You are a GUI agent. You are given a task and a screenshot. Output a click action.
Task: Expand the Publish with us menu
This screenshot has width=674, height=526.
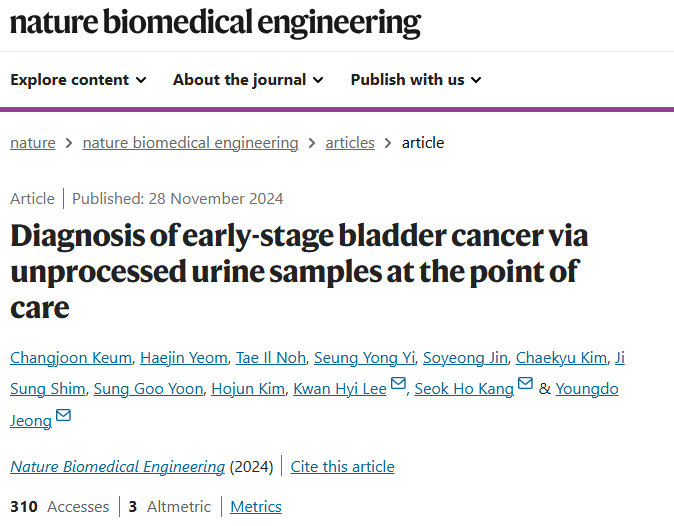[416, 80]
